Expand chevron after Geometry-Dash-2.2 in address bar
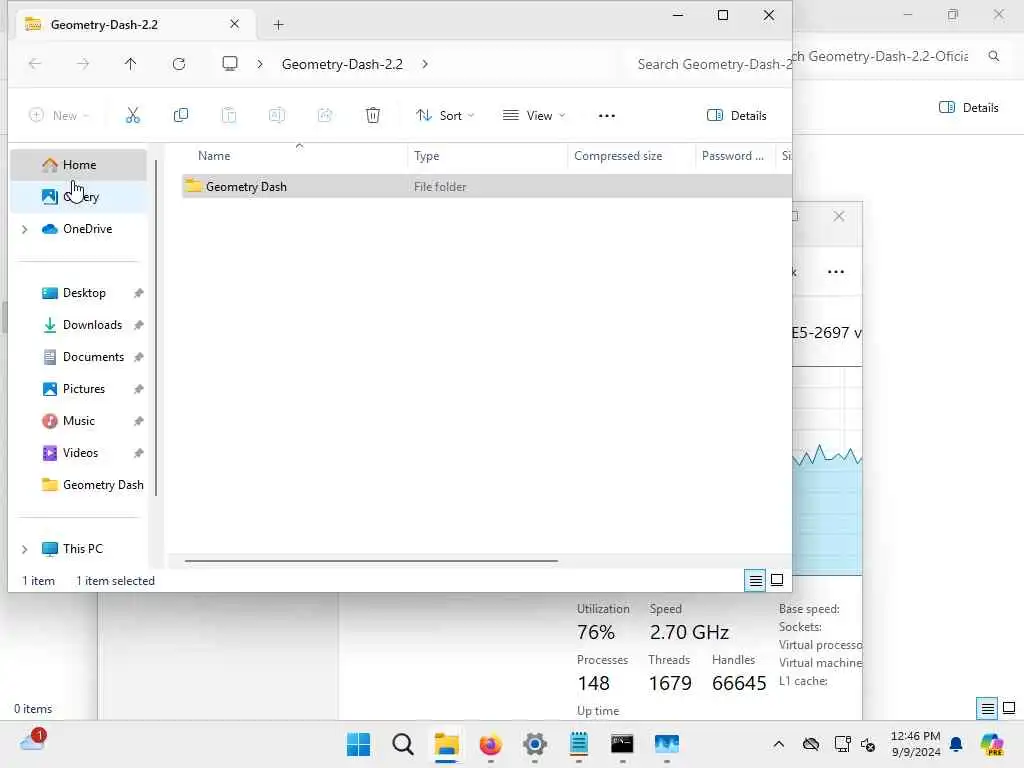This screenshot has height=768, width=1024. (x=425, y=64)
